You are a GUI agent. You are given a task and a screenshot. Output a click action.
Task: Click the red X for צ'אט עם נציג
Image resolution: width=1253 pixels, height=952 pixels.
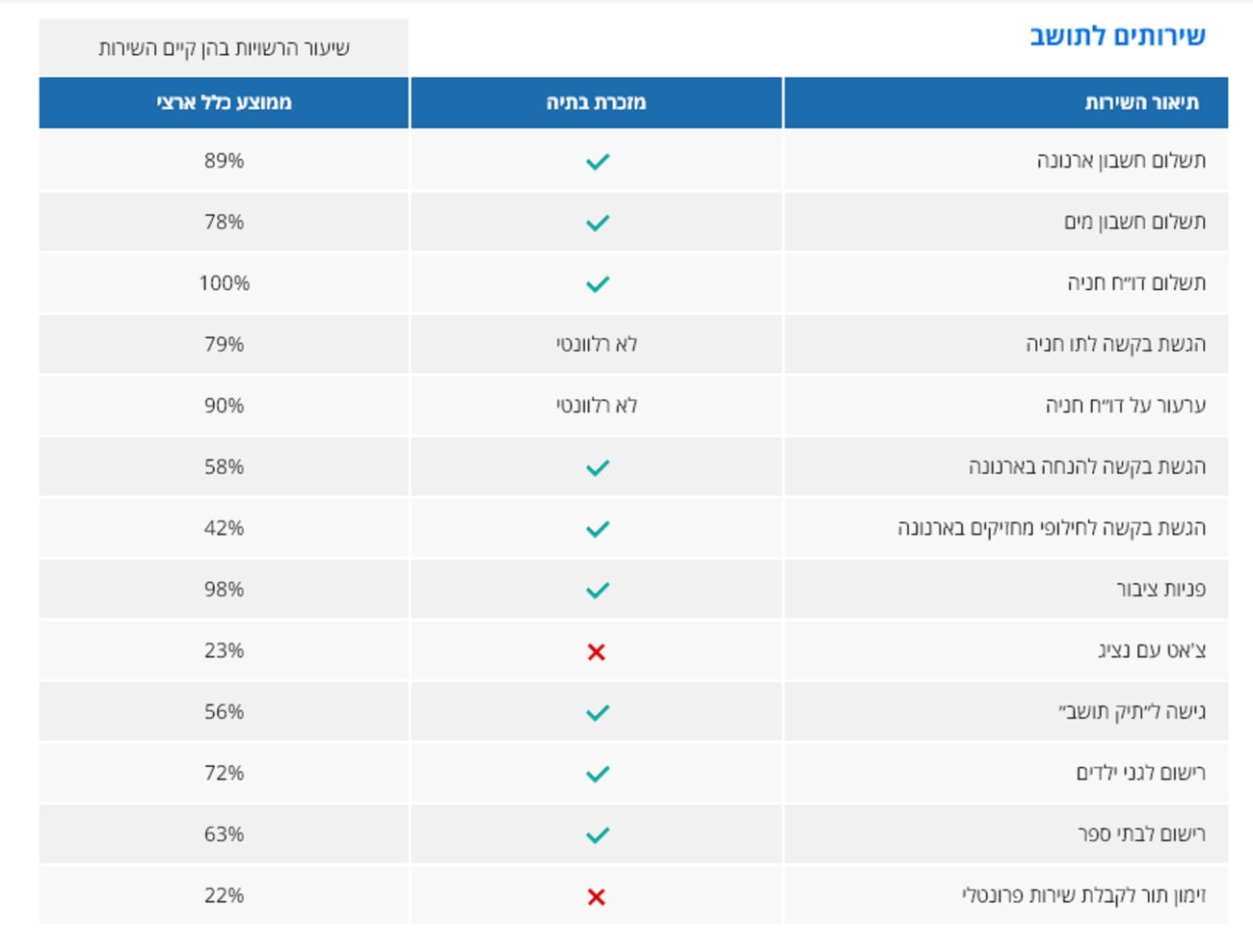[597, 652]
